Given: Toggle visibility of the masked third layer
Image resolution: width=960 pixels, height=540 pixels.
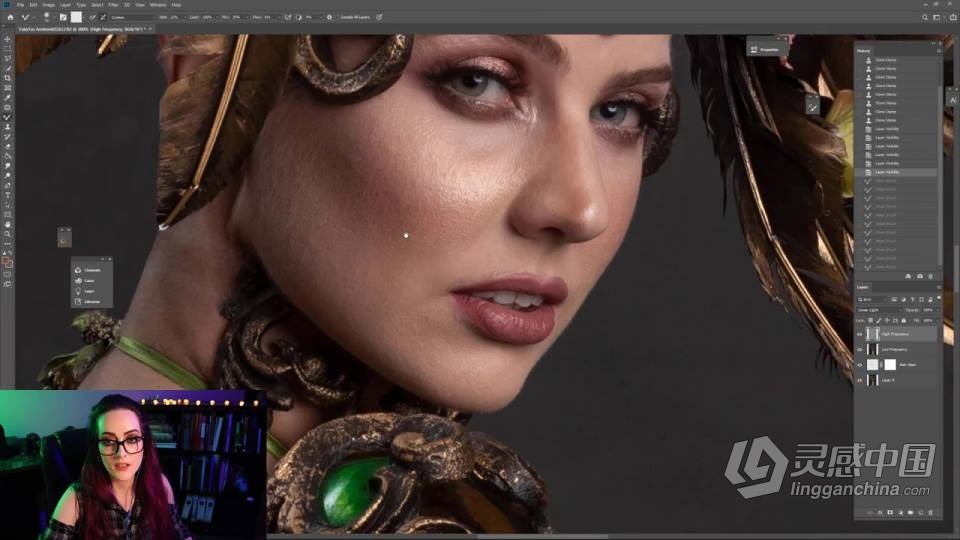Looking at the screenshot, I should 860,365.
